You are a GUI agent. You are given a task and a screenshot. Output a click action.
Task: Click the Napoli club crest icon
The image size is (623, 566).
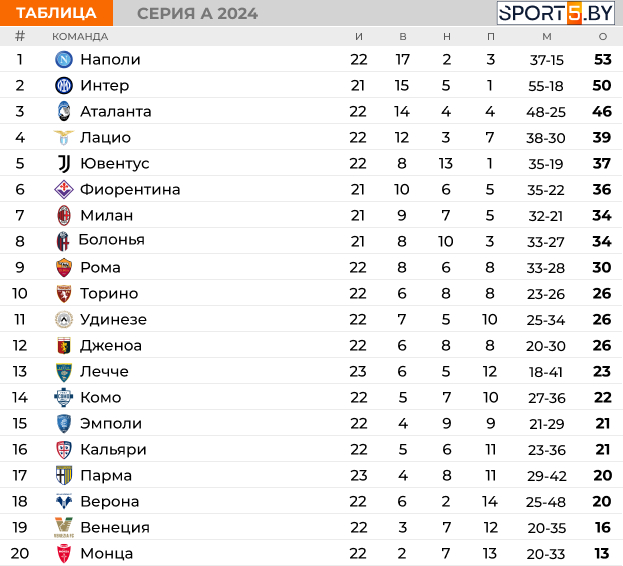[x=64, y=60]
